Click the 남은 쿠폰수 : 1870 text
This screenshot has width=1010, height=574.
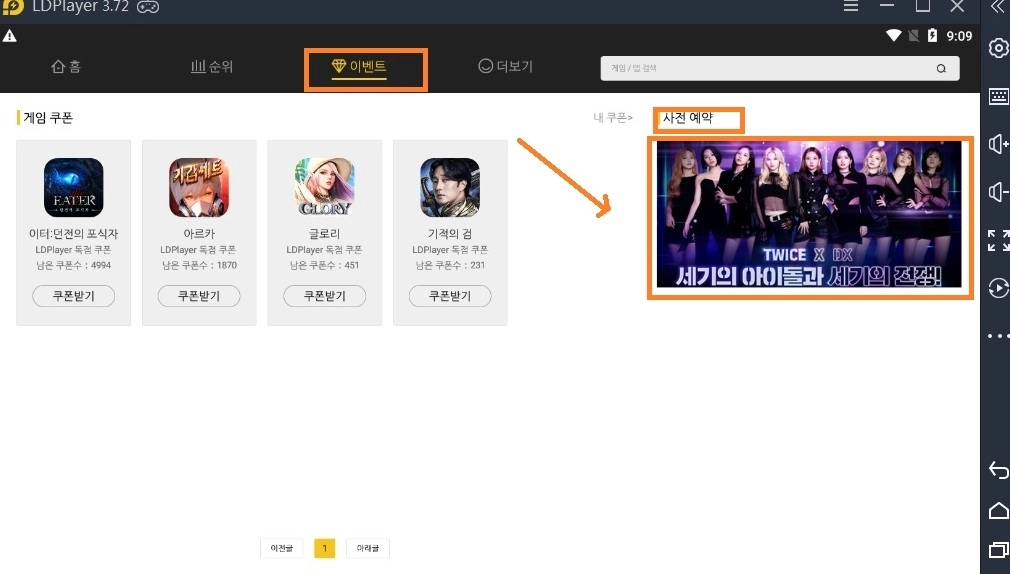(x=199, y=265)
